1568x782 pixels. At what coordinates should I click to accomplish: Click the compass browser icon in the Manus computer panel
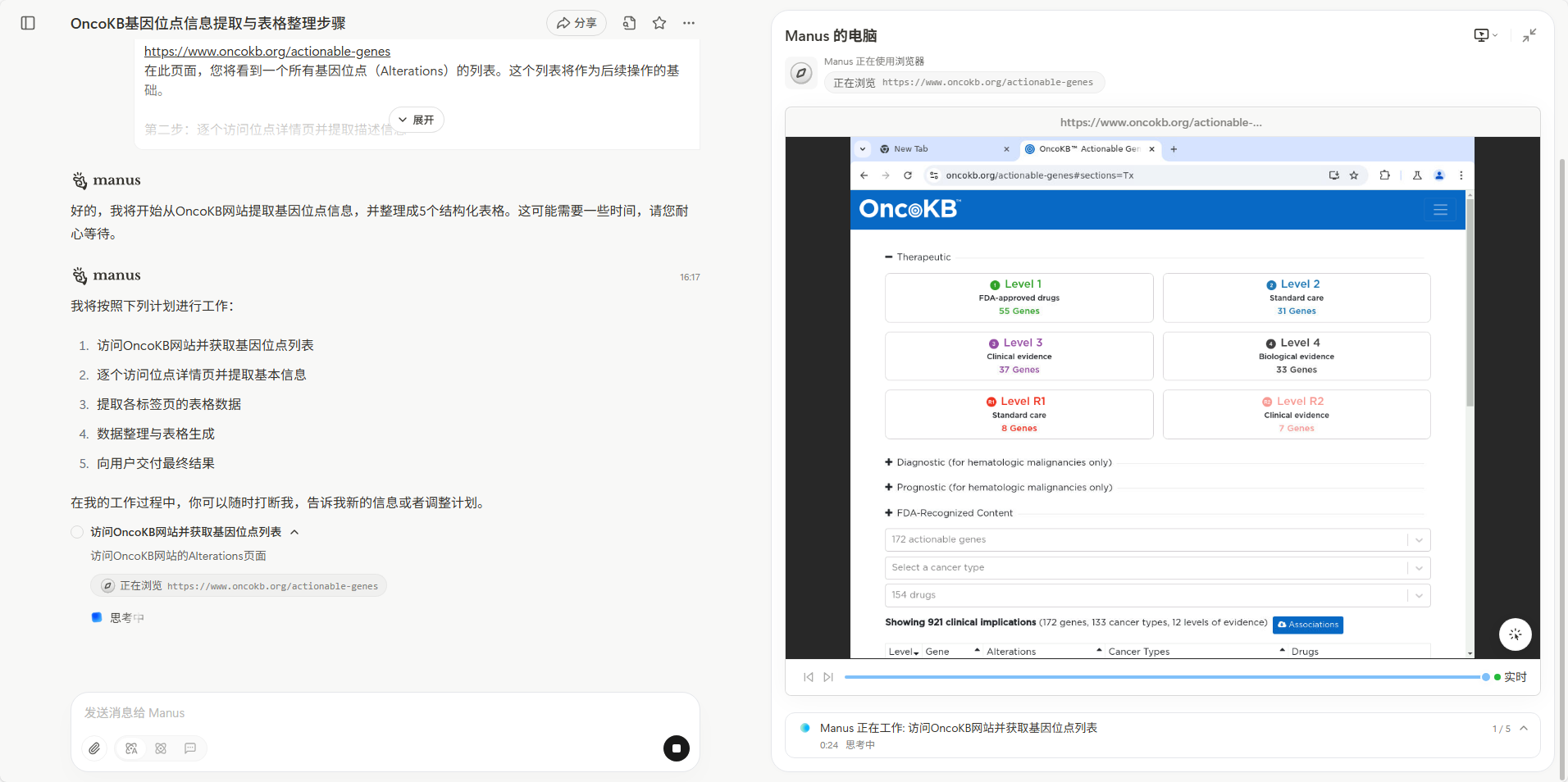[801, 73]
